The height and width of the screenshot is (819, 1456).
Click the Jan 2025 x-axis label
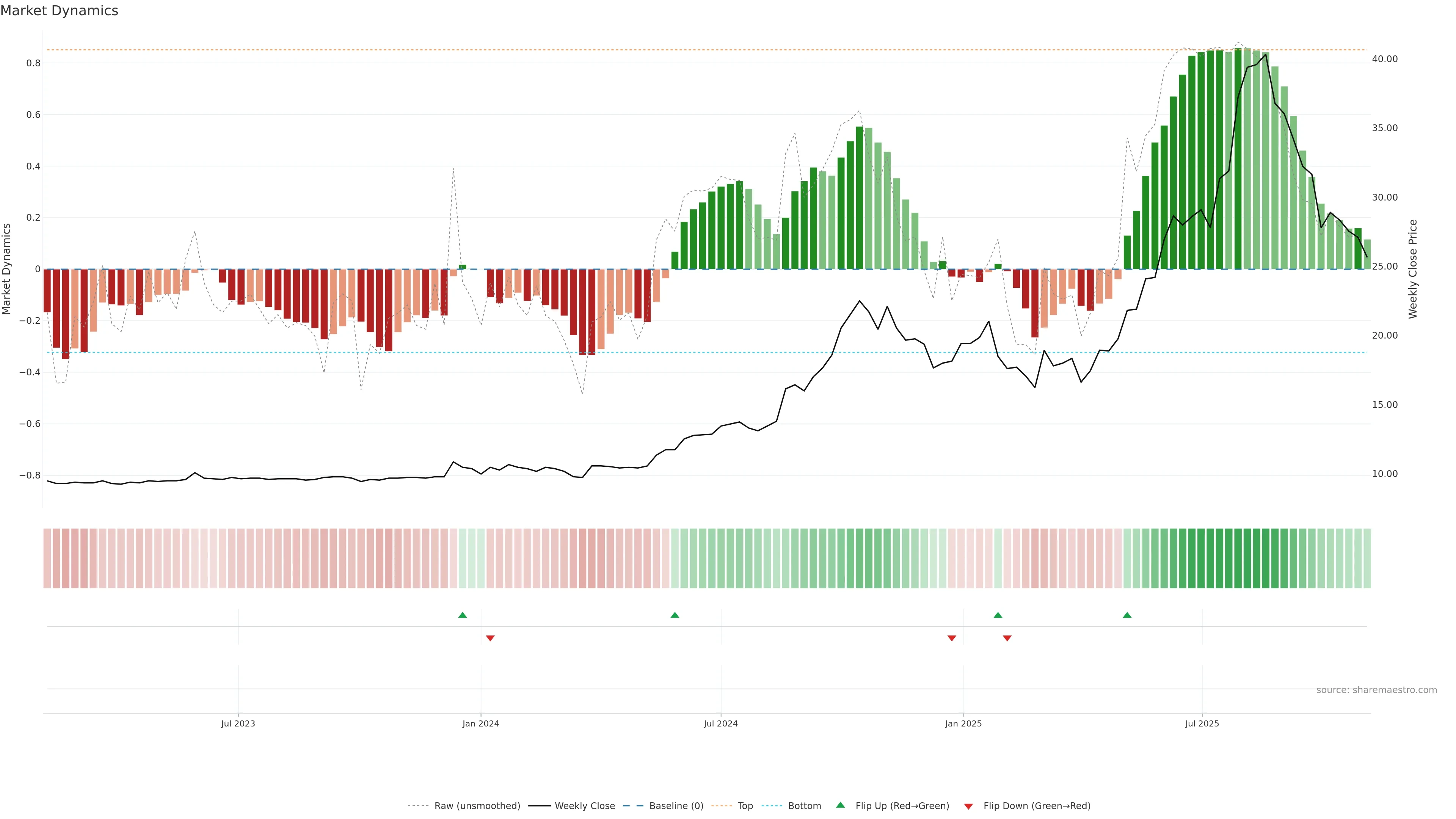[x=963, y=723]
